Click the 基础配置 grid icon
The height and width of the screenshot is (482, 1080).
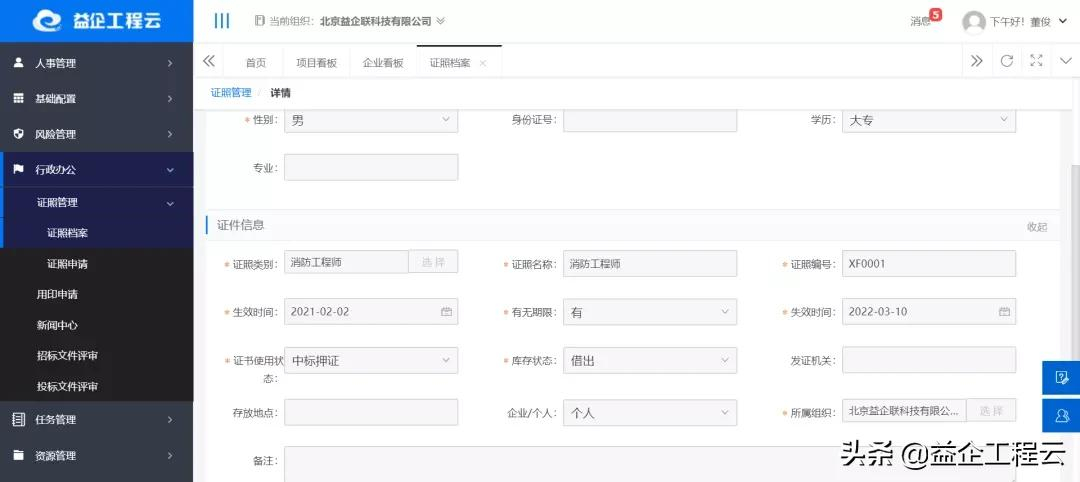[x=19, y=98]
